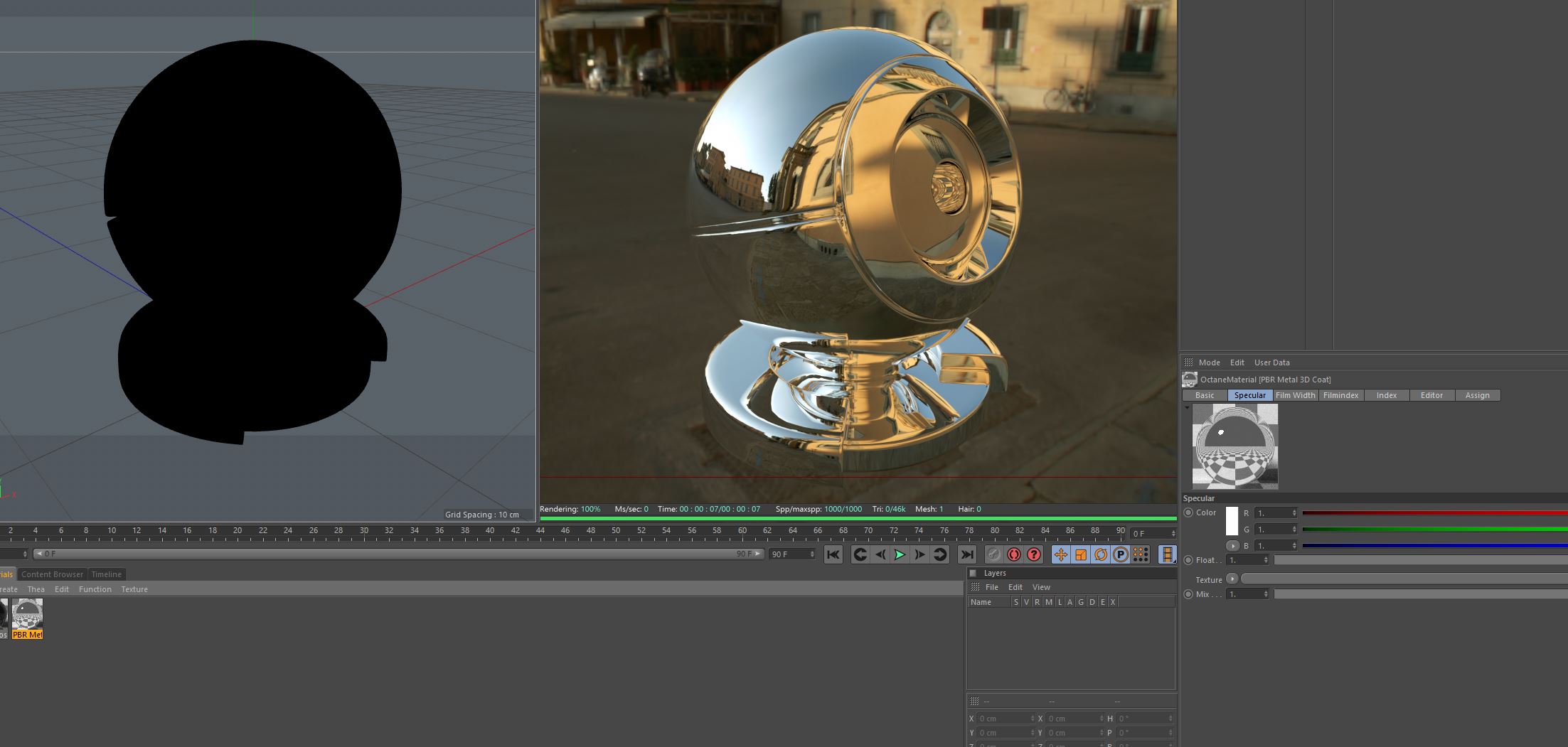1568x747 pixels.
Task: Open the playback film strip options
Action: pyautogui.click(x=1167, y=554)
